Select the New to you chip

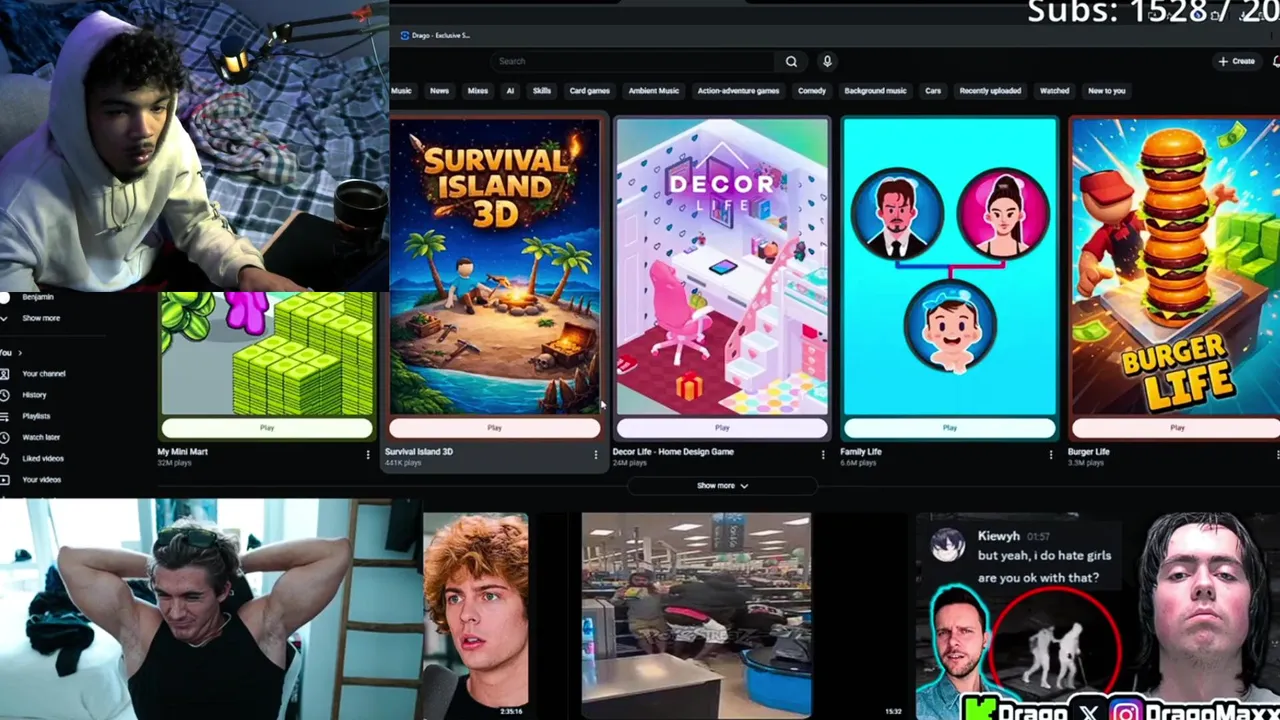click(1106, 91)
